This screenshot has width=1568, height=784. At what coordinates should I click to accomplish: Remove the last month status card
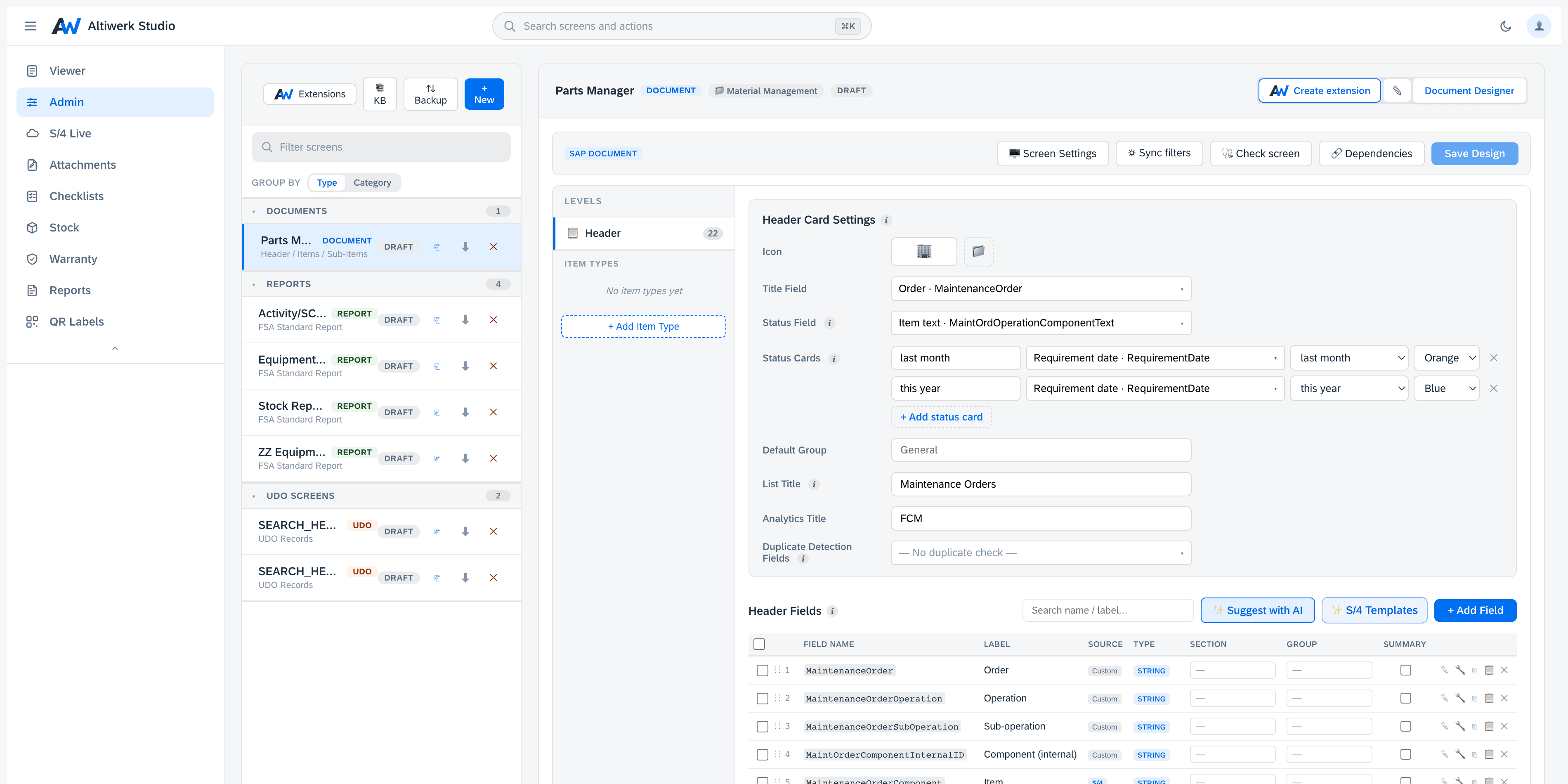(1493, 358)
